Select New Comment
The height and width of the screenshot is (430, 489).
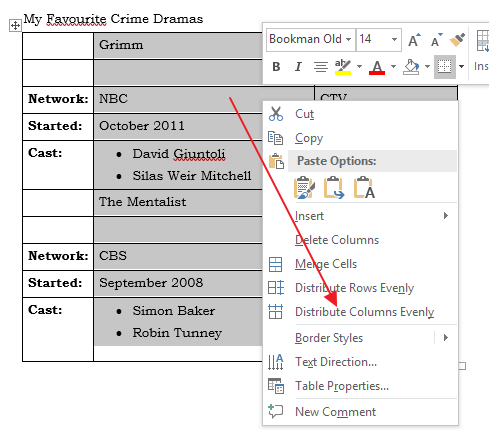tap(360, 412)
